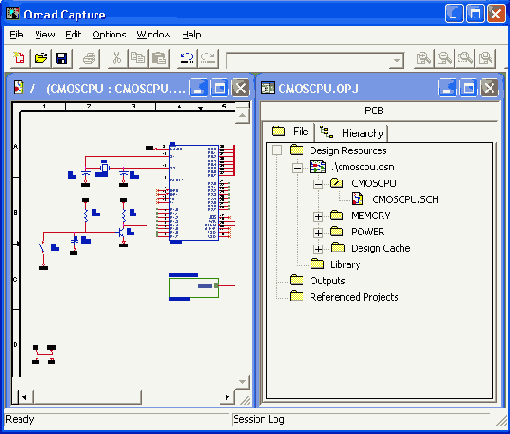
Task: Click the Ready status bar text
Action: [20, 419]
